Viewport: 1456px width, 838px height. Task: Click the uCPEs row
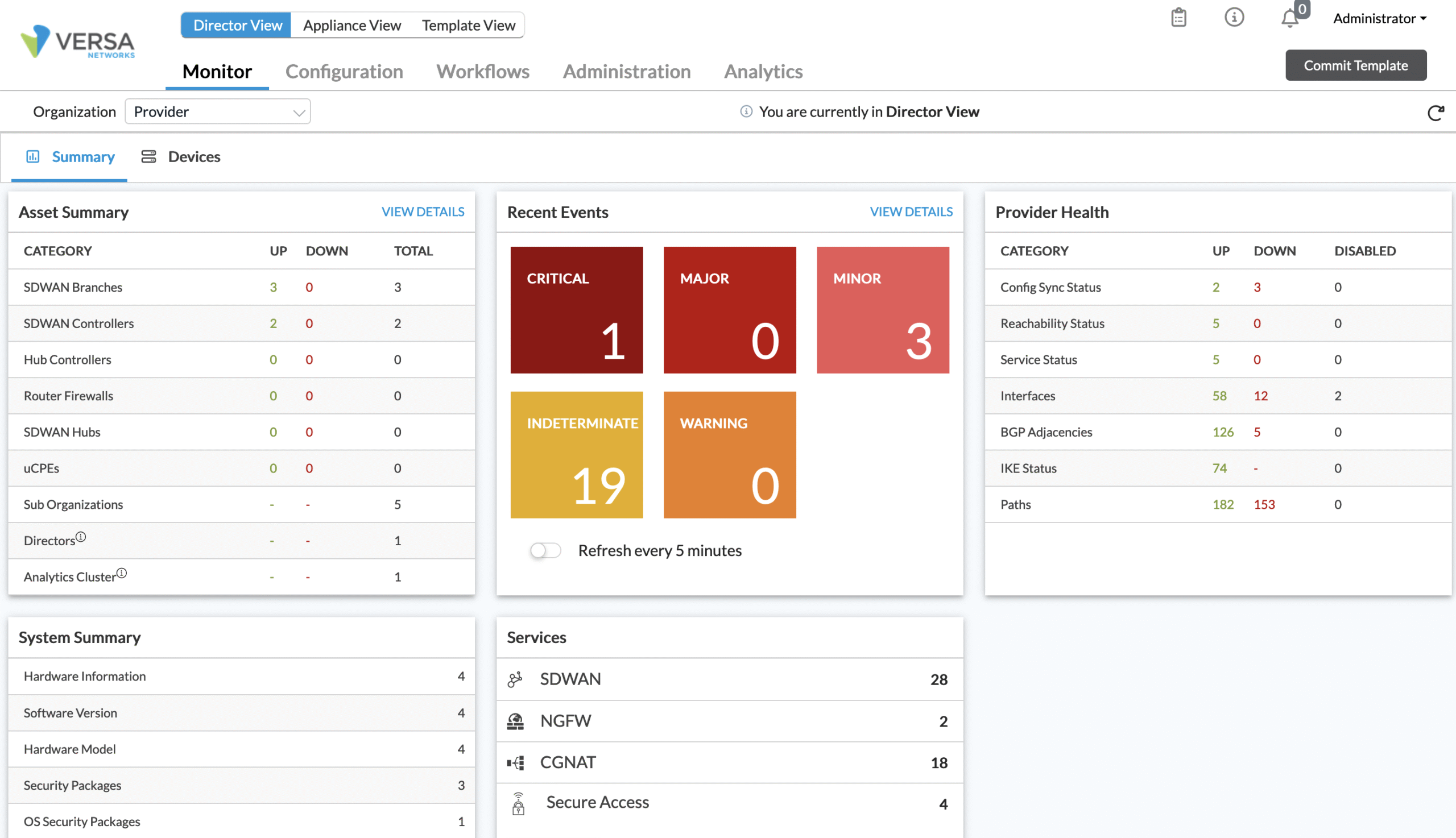point(241,468)
